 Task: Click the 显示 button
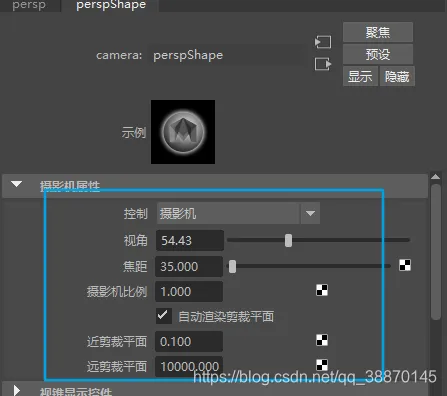coord(360,76)
